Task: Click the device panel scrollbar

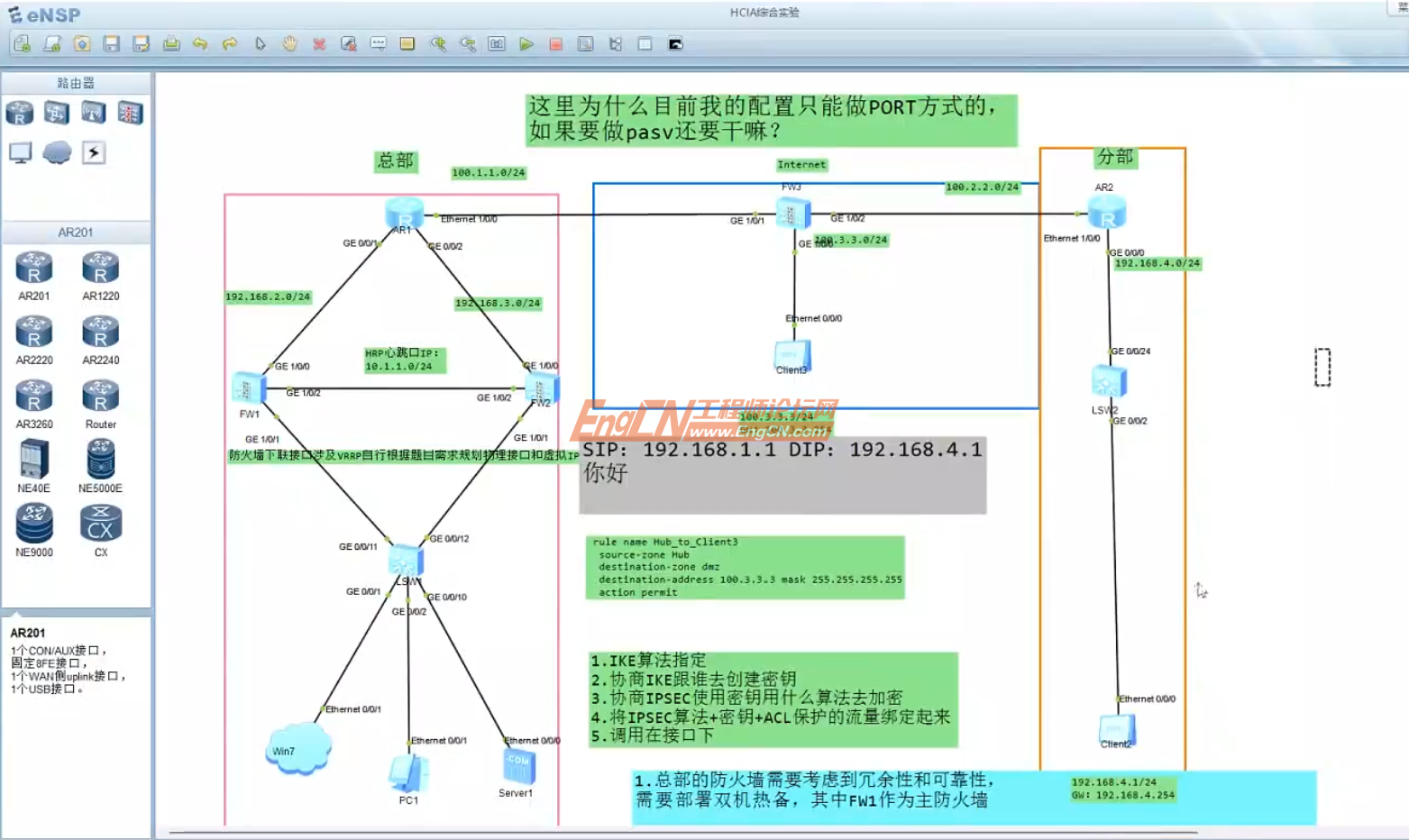Action: tap(151, 406)
